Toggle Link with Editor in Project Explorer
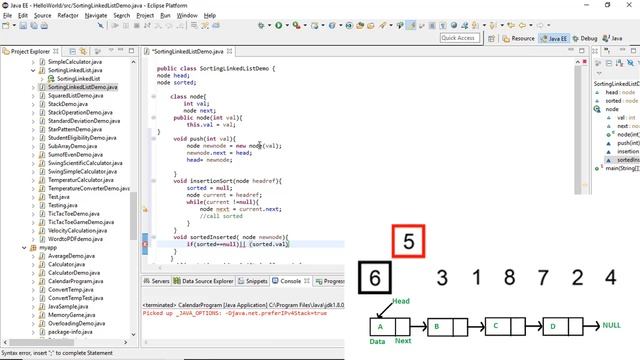The width and height of the screenshot is (640, 360). click(83, 51)
